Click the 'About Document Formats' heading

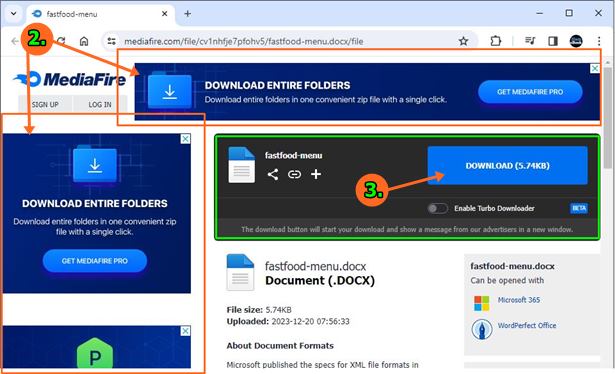[x=280, y=346]
